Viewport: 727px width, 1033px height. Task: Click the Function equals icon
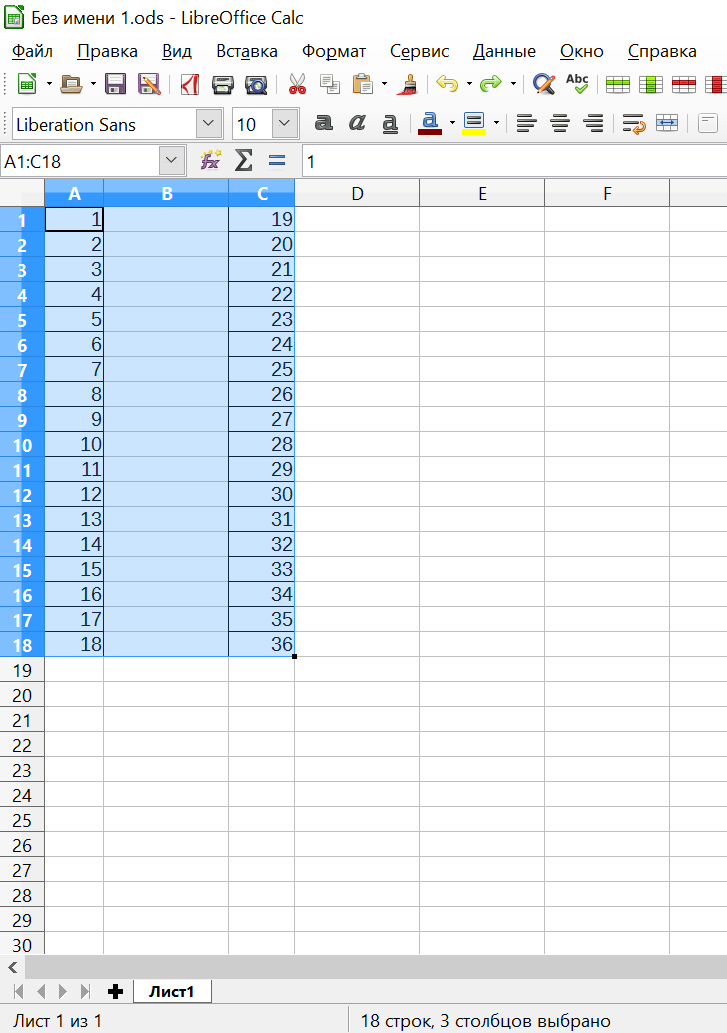277,160
